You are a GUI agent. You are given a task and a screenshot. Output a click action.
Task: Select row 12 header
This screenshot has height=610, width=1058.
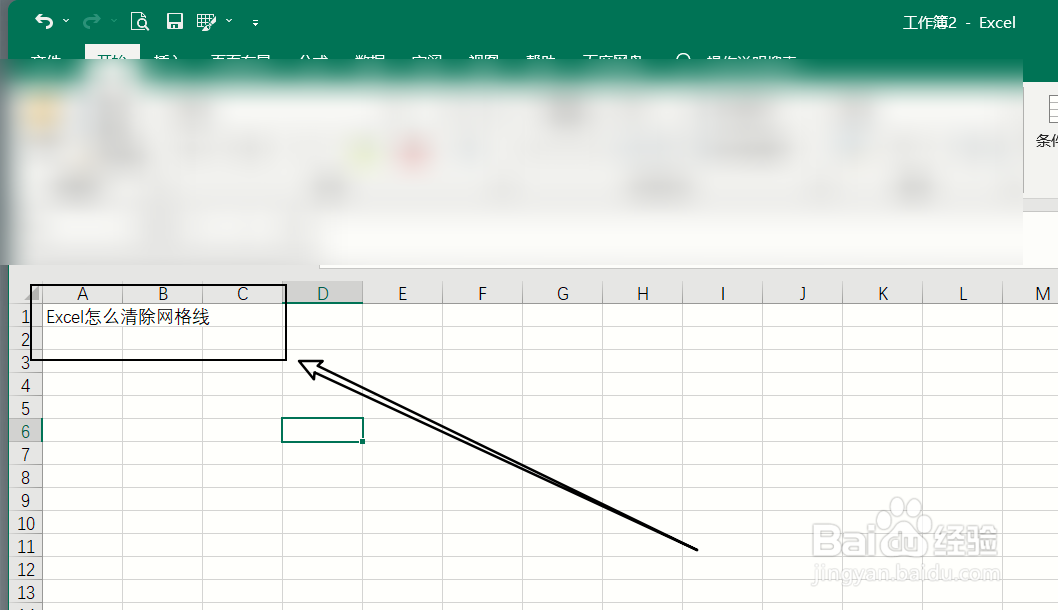(26, 569)
